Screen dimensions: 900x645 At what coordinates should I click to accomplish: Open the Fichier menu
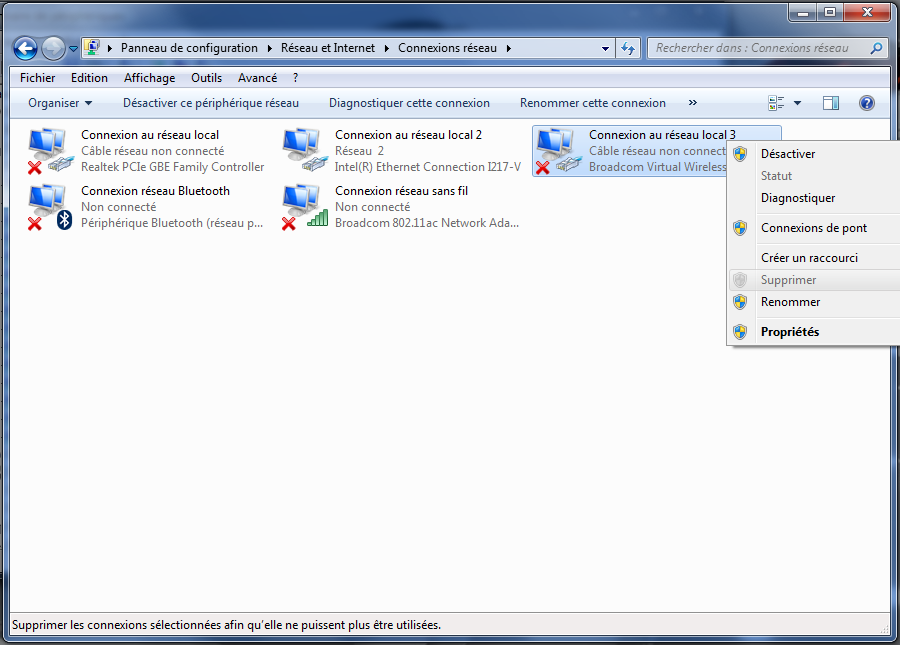coord(37,78)
